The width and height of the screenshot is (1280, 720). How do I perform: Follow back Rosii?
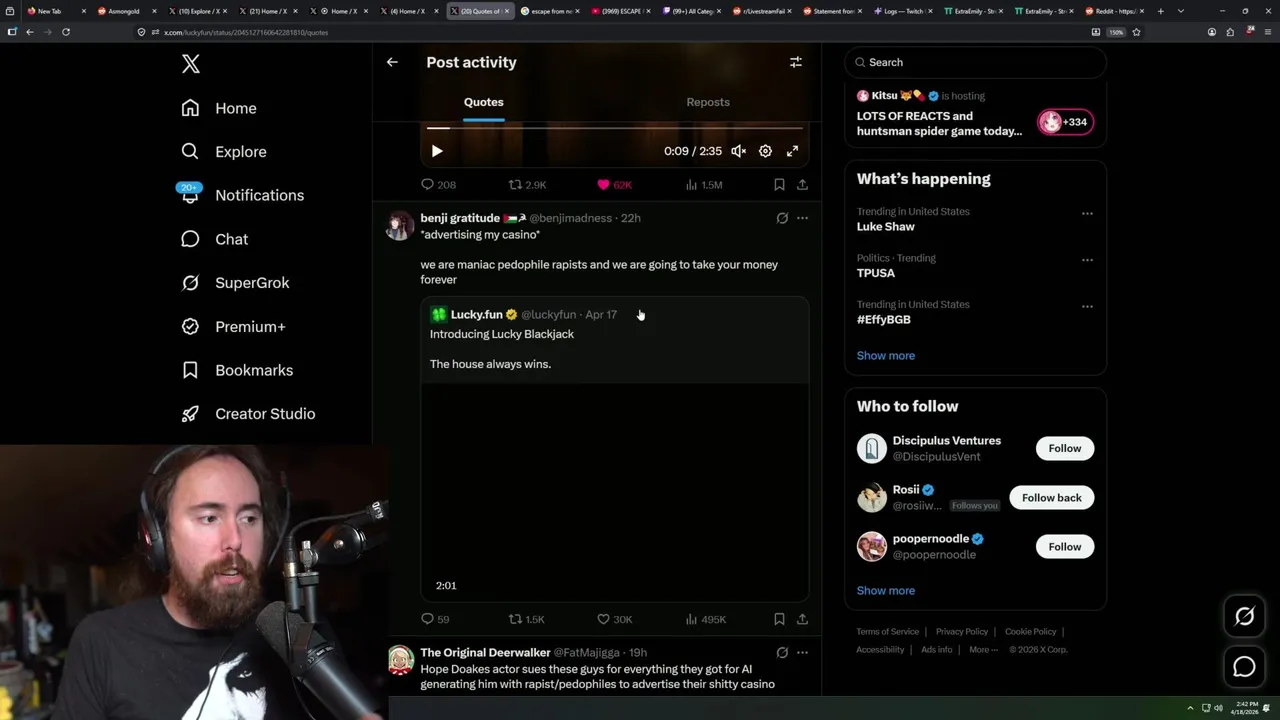tap(1052, 498)
